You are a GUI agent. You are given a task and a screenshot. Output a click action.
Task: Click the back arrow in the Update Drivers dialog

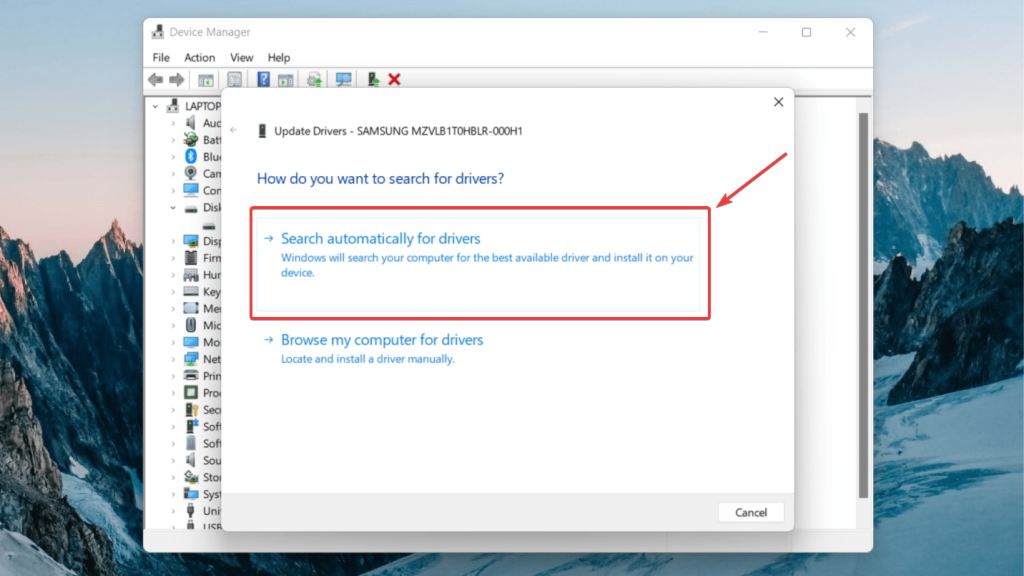(x=233, y=130)
